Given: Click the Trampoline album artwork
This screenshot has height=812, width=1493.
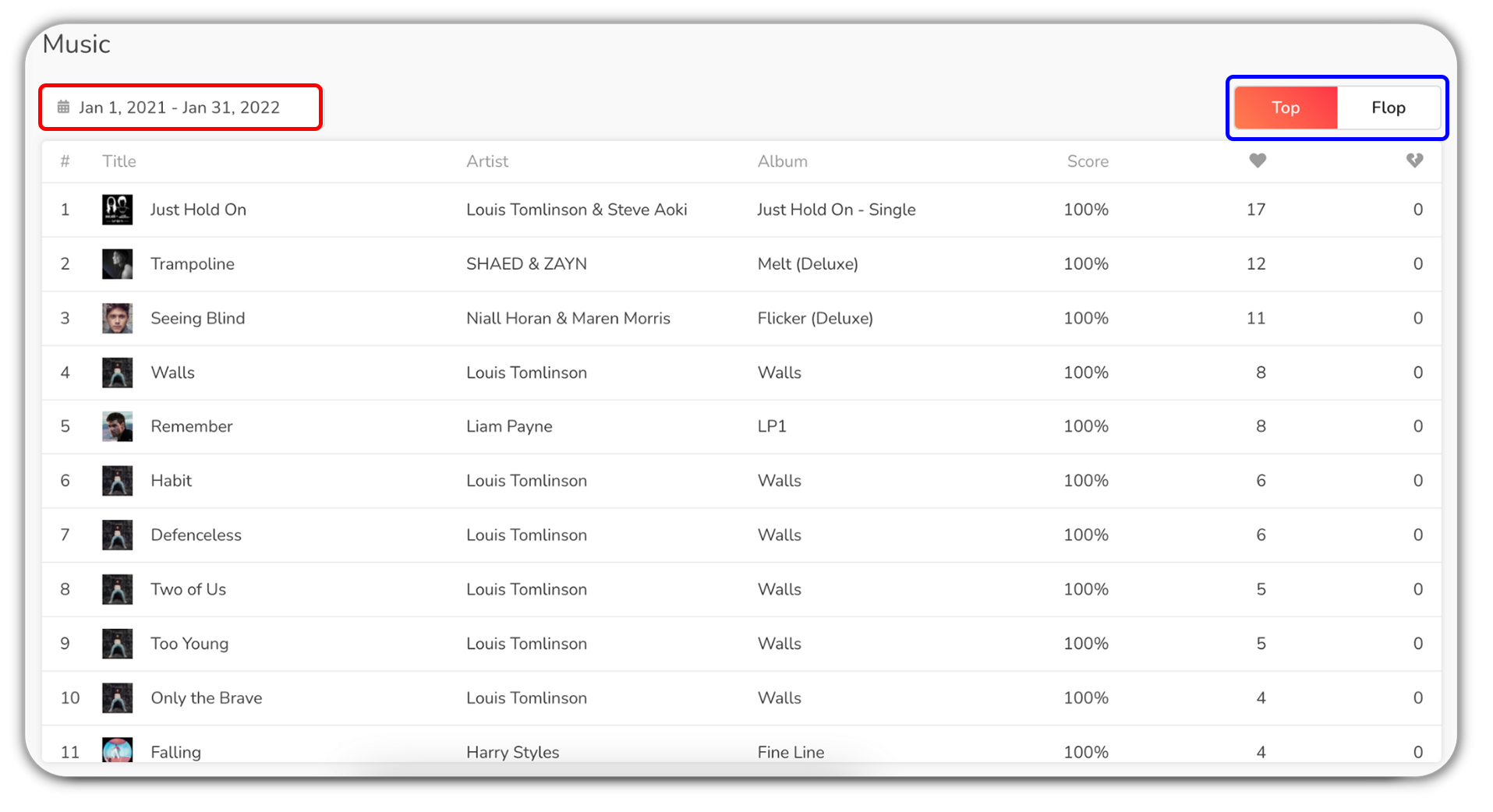Looking at the screenshot, I should [117, 264].
